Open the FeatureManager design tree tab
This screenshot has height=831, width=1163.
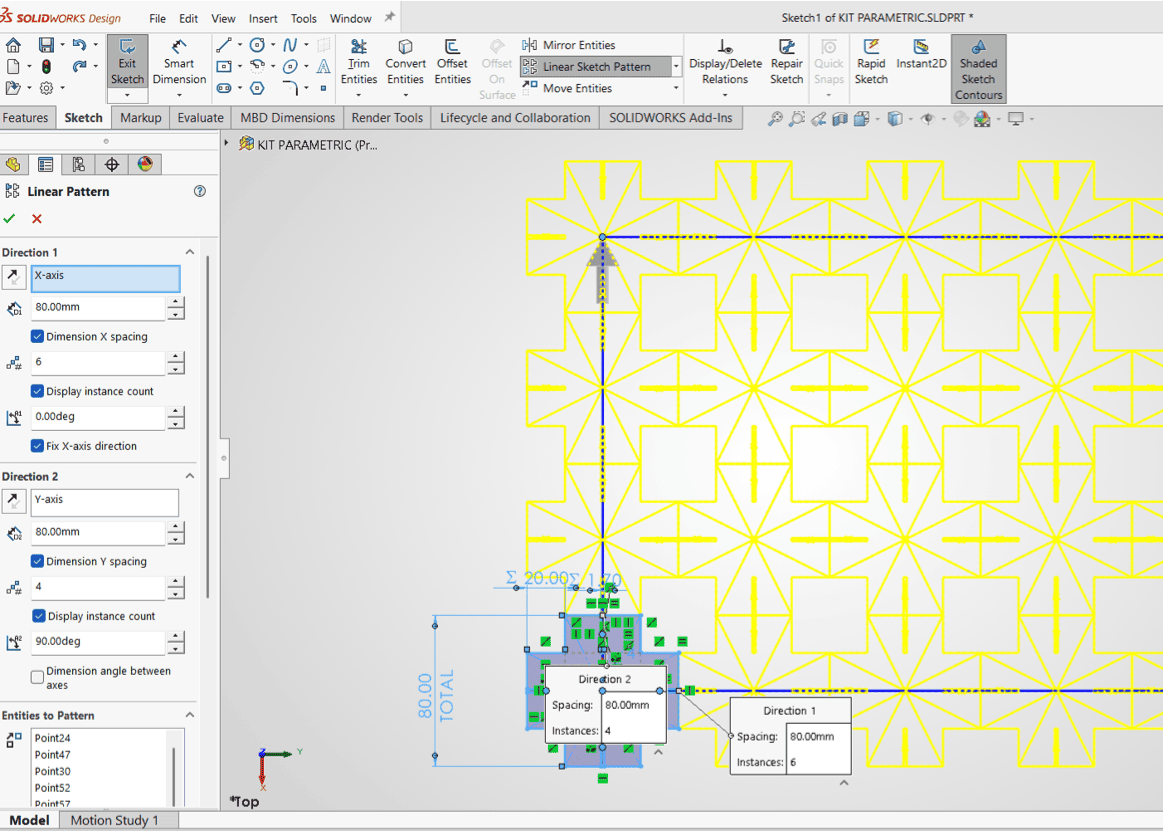point(13,164)
